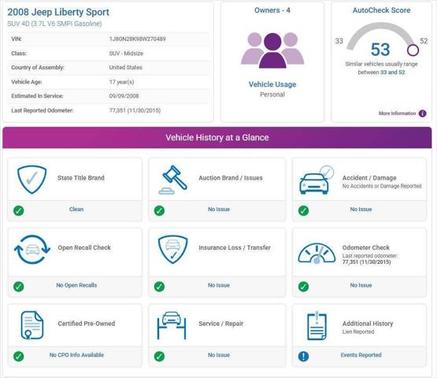Click the Auction Brand gavel icon
Screen dimensions: 437x378
[173, 180]
